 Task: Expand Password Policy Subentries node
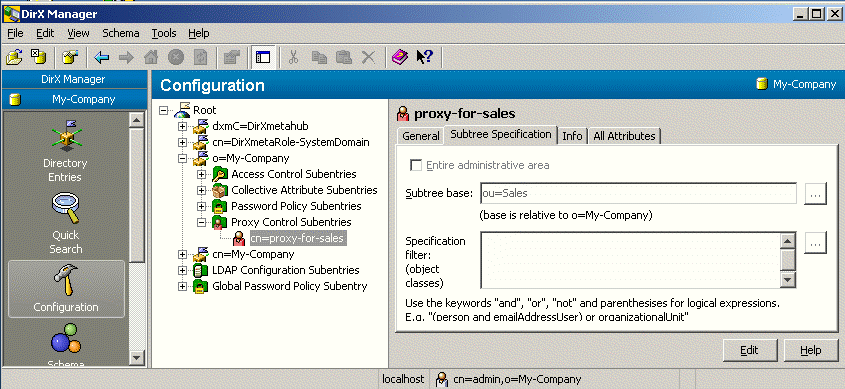coord(202,206)
